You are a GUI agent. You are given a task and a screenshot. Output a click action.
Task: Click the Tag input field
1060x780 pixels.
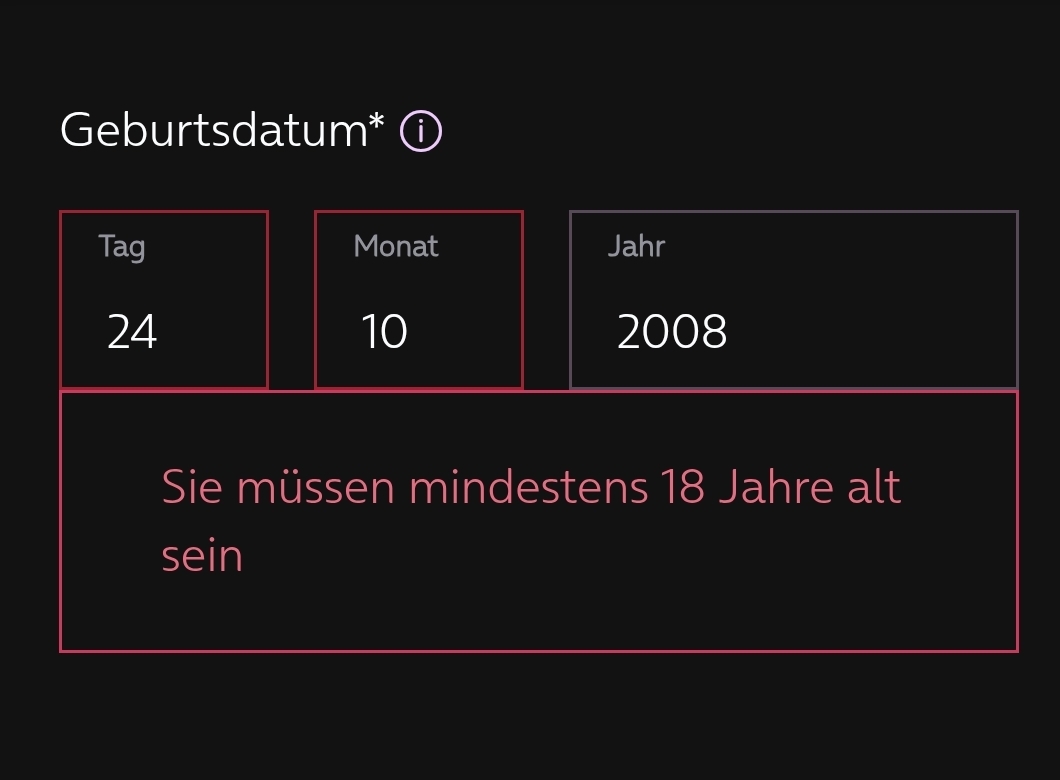click(164, 299)
